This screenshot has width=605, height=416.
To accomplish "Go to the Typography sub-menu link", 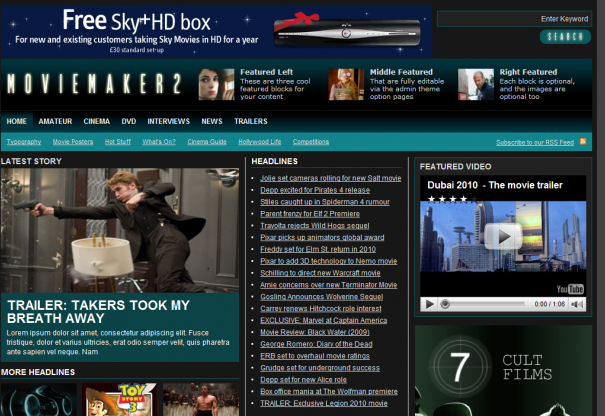I will (x=24, y=142).
